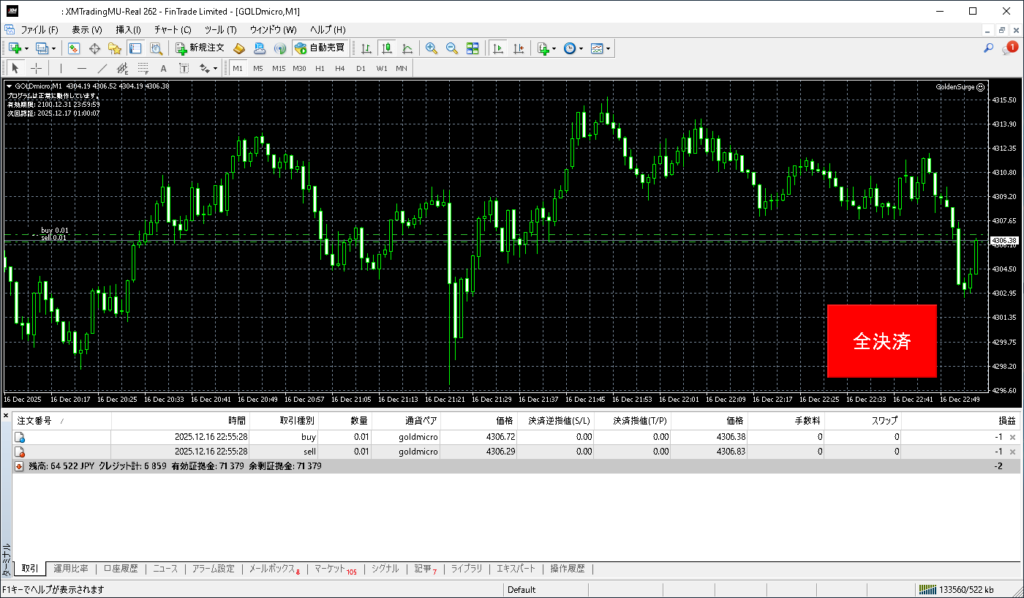The height and width of the screenshot is (598, 1024).
Task: Toggle the 自動売買 (AutoTrading) button
Action: pyautogui.click(x=319, y=48)
